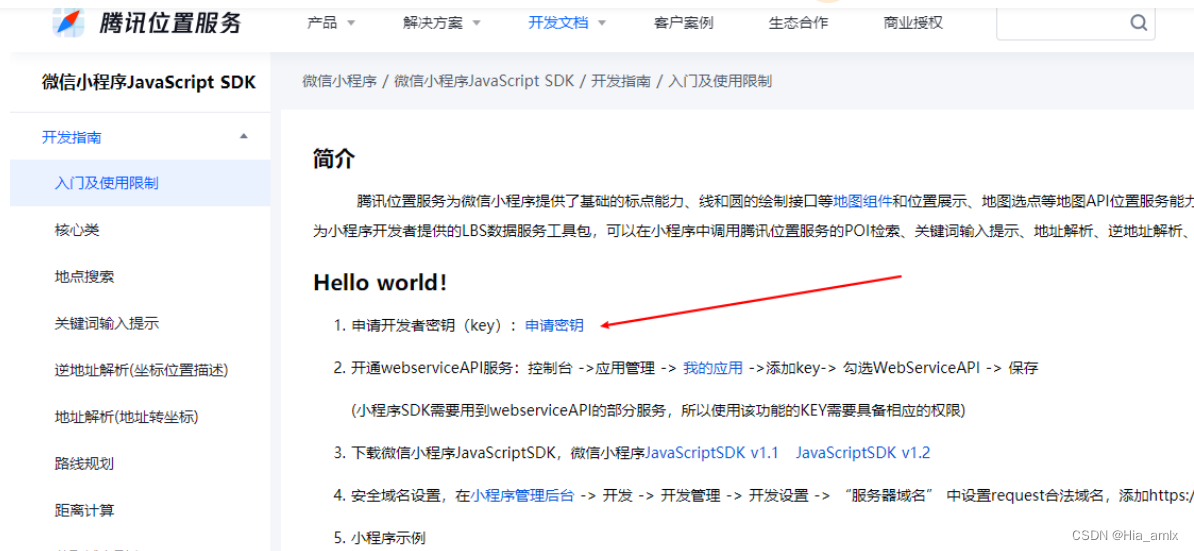Screen dimensions: 1194x551
Task: Click the Hello world! heading
Action: coord(380,282)
